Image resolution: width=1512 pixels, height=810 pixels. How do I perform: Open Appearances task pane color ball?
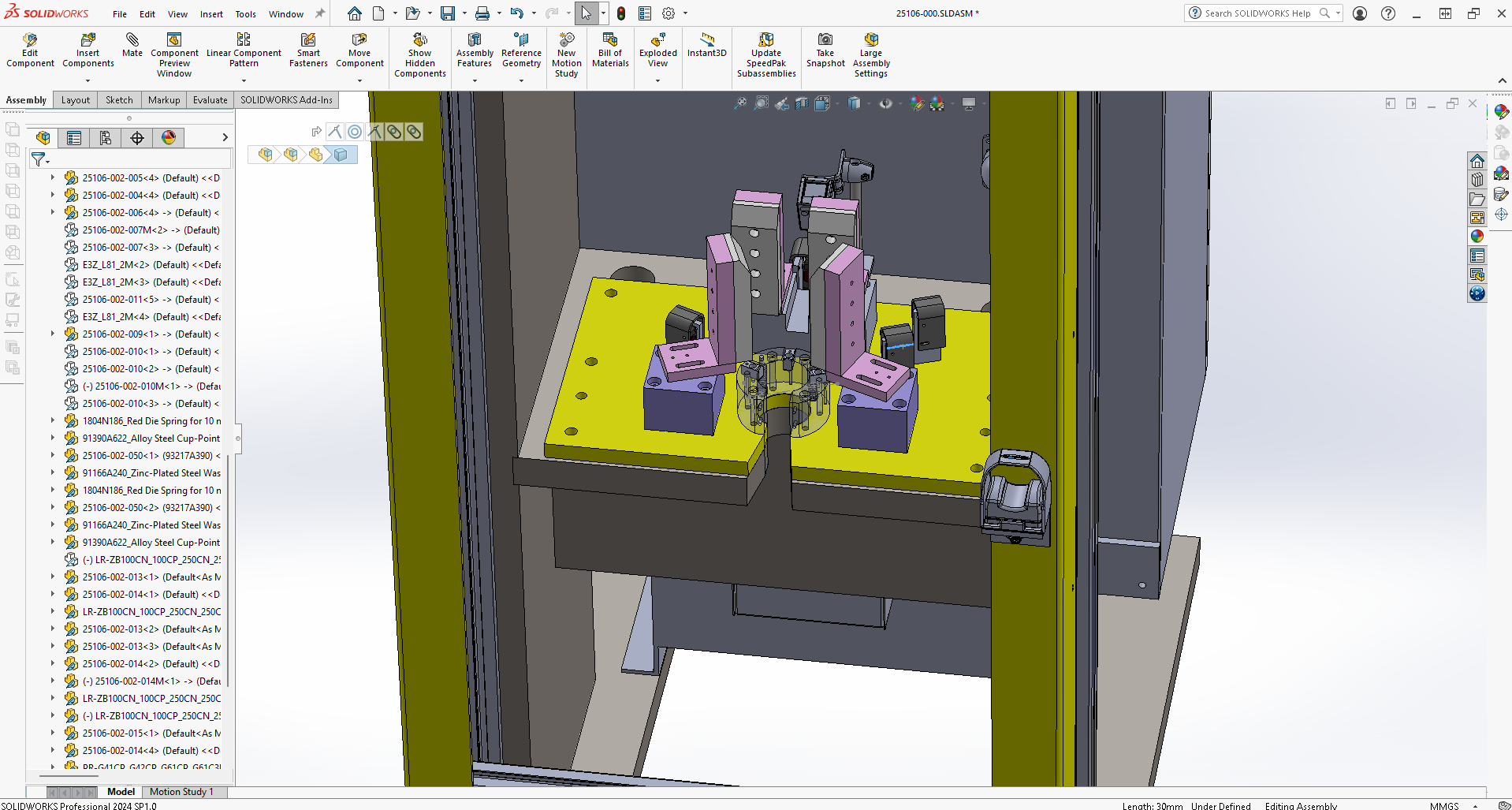[x=1477, y=236]
